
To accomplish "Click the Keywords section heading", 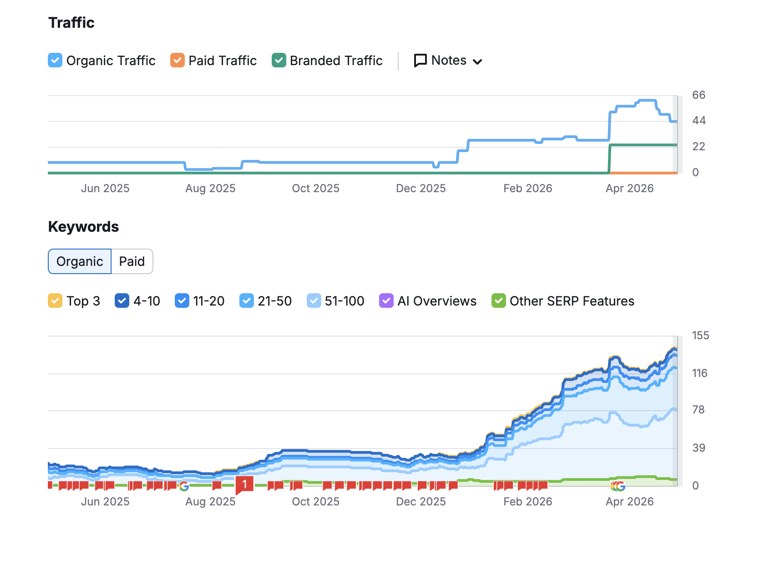I will pos(83,227).
